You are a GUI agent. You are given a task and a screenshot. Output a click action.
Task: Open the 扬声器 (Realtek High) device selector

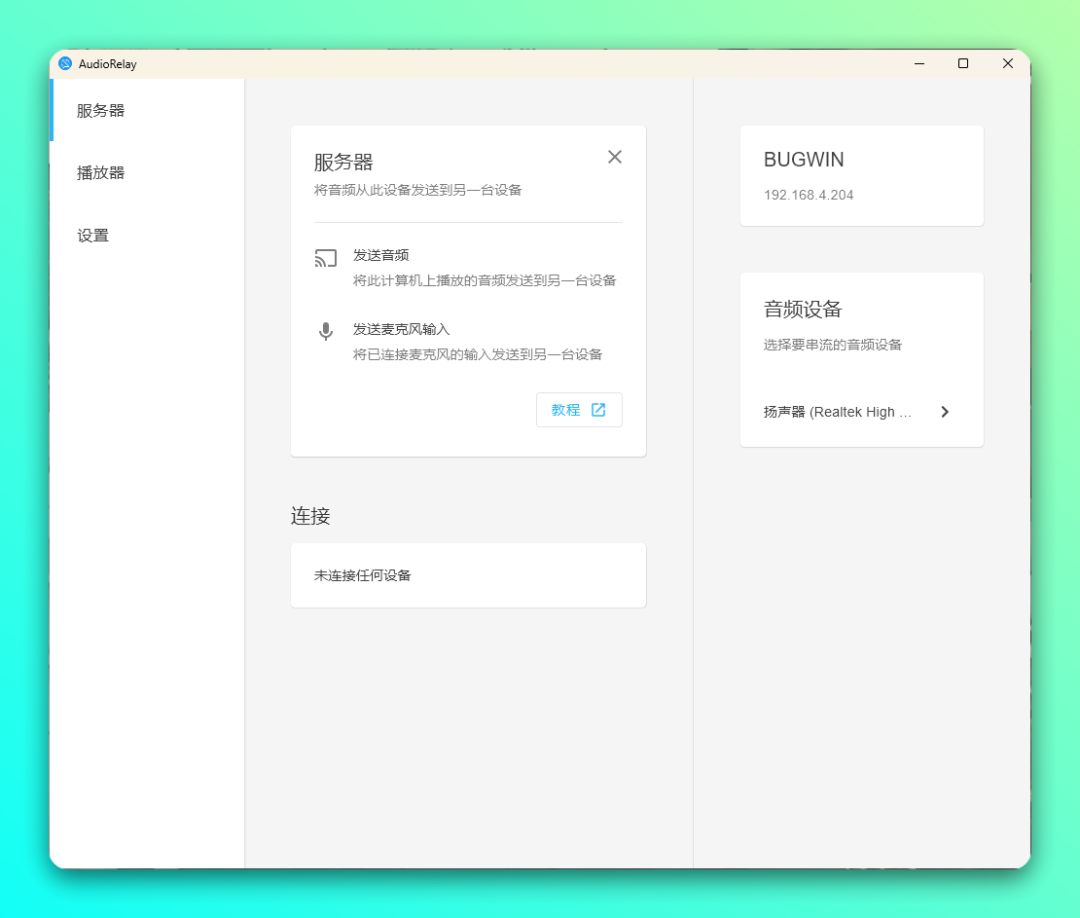click(x=838, y=412)
